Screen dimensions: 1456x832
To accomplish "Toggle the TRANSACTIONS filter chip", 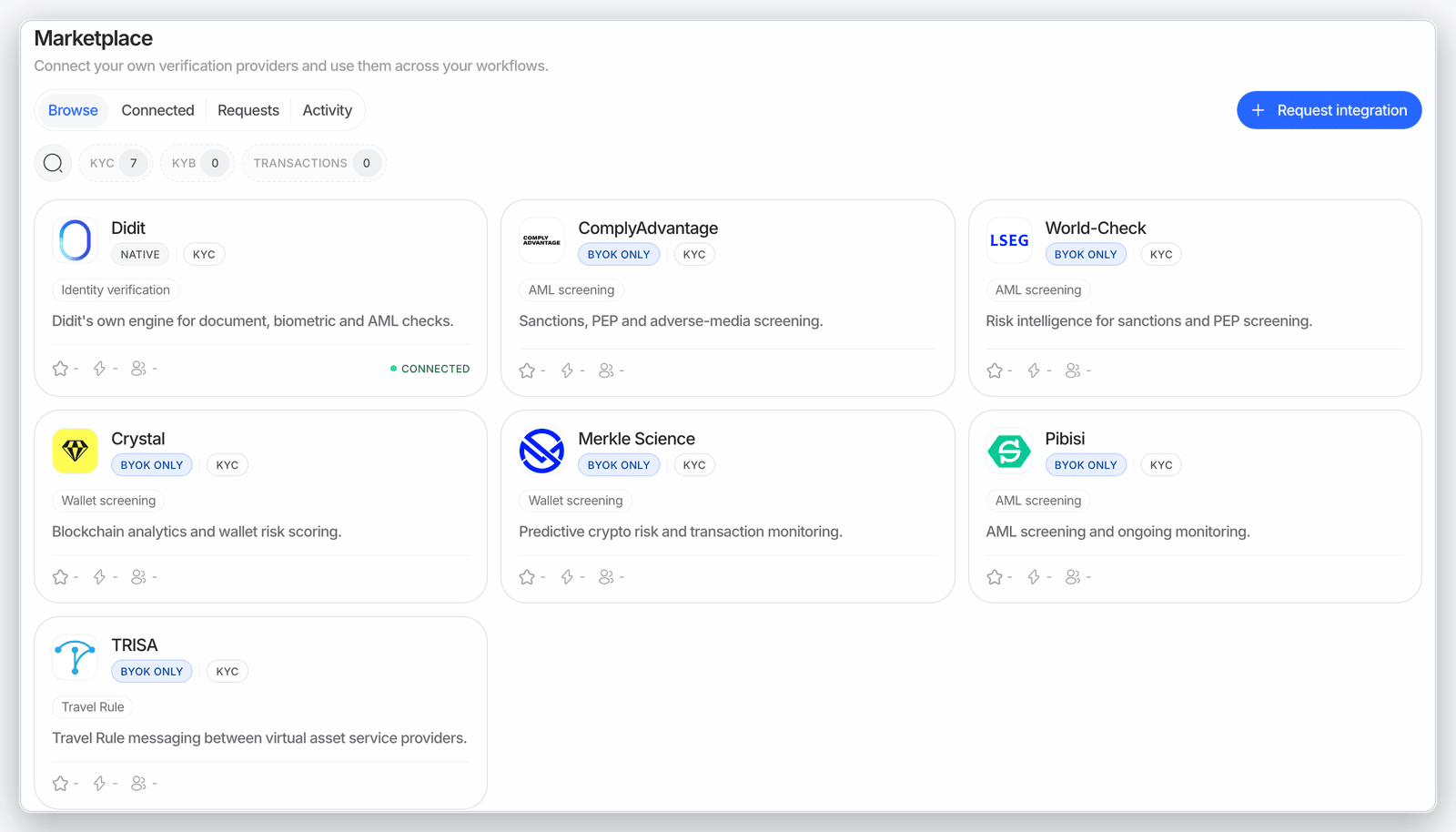I will point(314,163).
